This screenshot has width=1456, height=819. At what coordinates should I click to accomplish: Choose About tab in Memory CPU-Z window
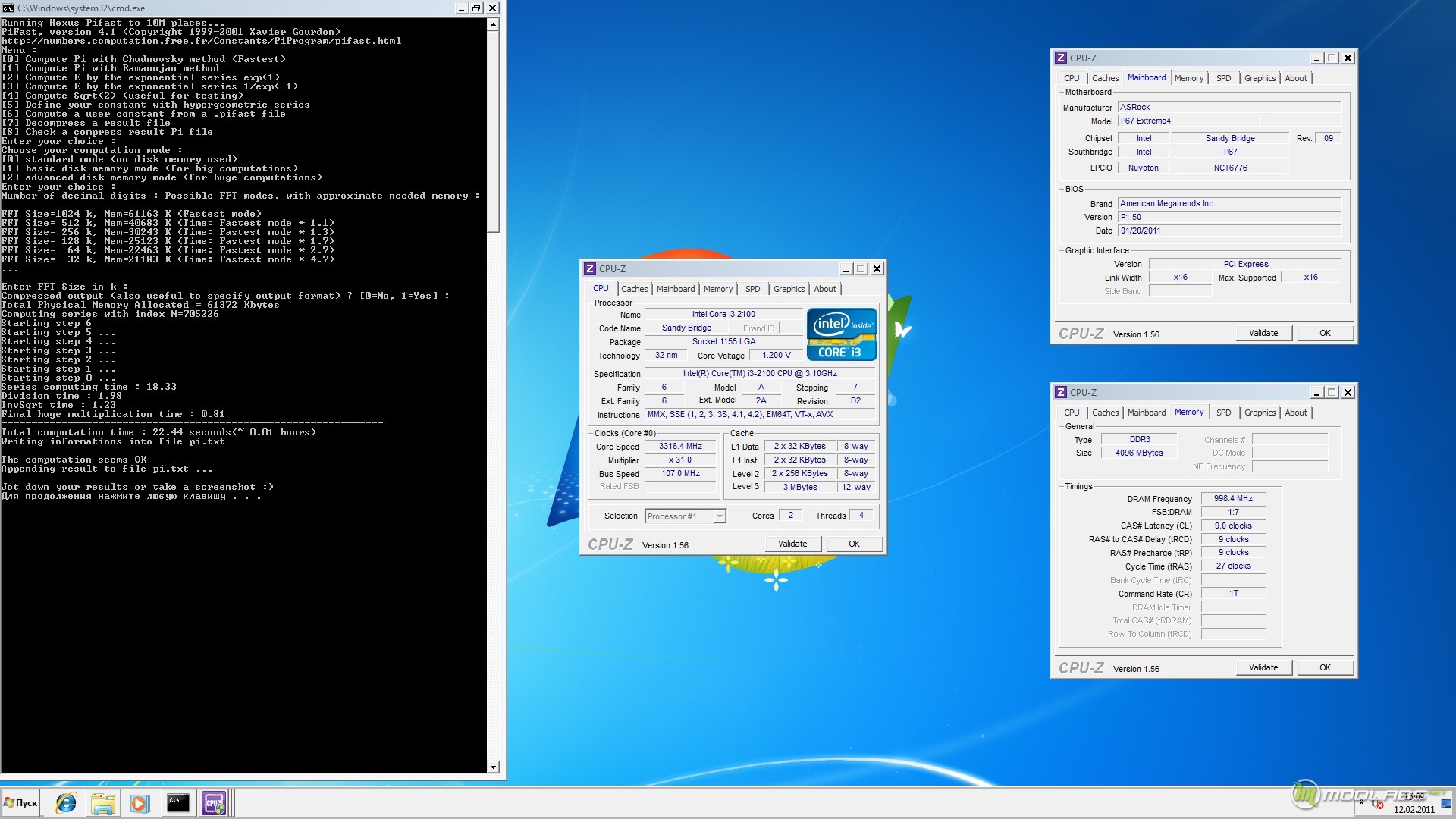coord(1296,413)
